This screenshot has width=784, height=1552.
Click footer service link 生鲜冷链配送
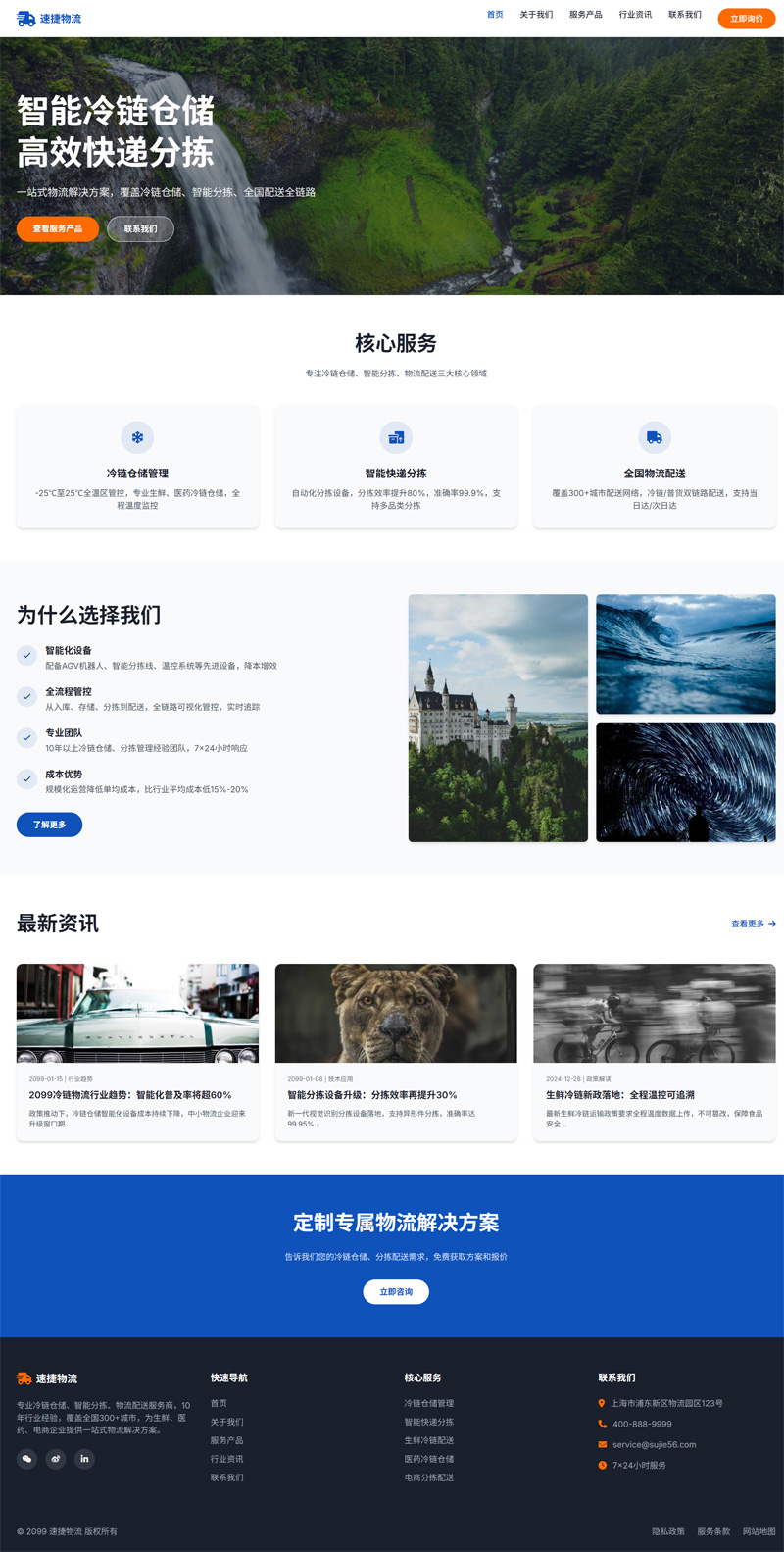click(x=429, y=1440)
